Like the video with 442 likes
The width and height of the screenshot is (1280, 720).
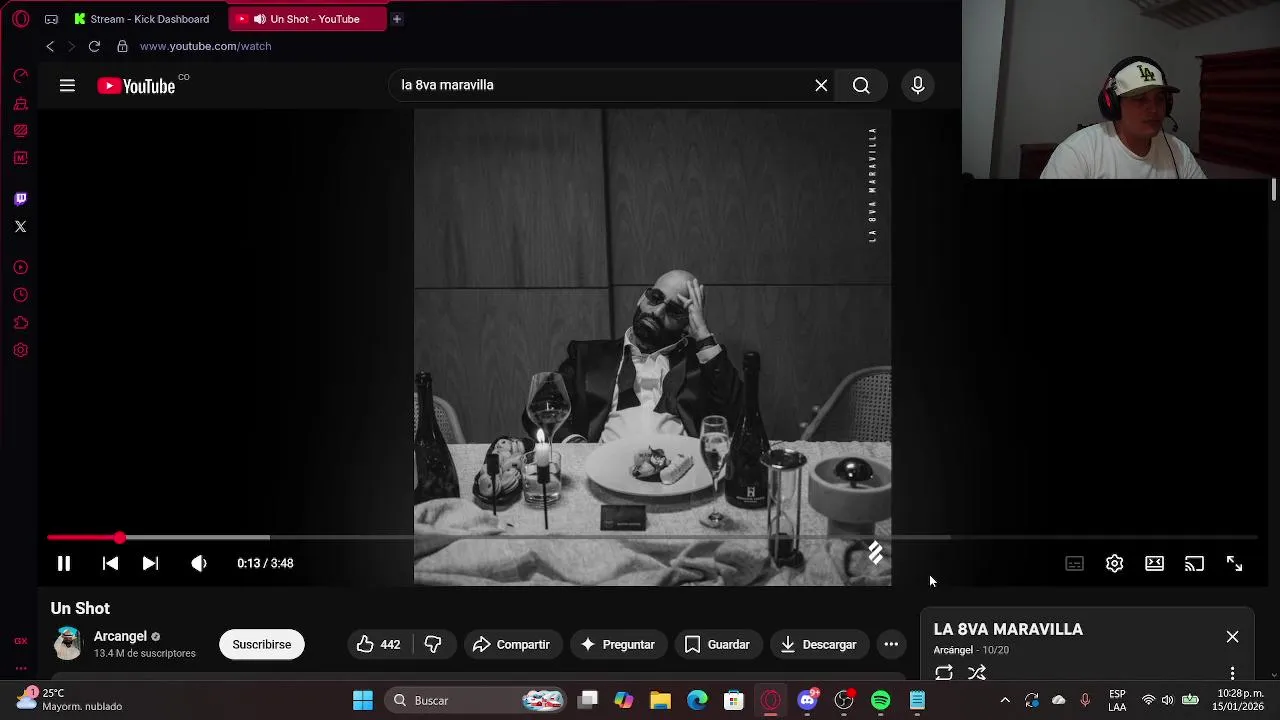378,645
